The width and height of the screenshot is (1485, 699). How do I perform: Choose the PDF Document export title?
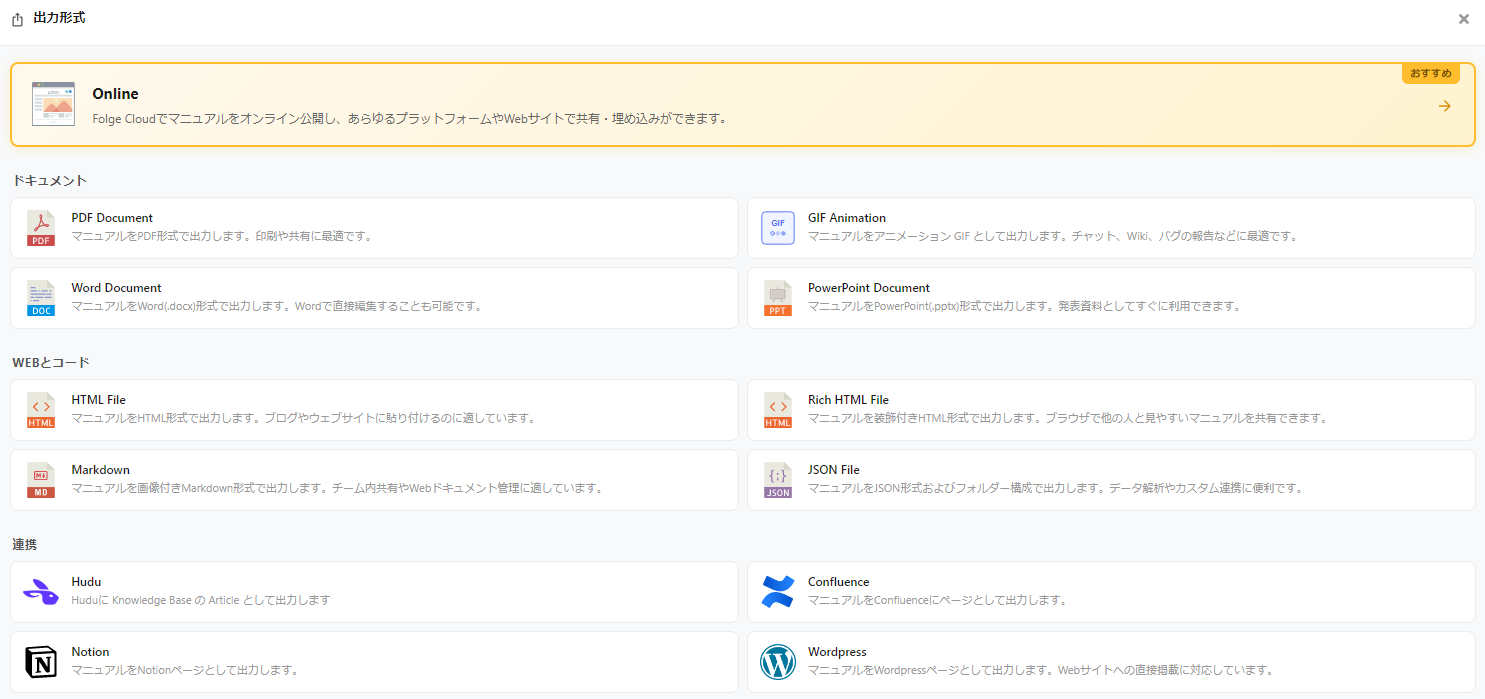pyautogui.click(x=112, y=218)
